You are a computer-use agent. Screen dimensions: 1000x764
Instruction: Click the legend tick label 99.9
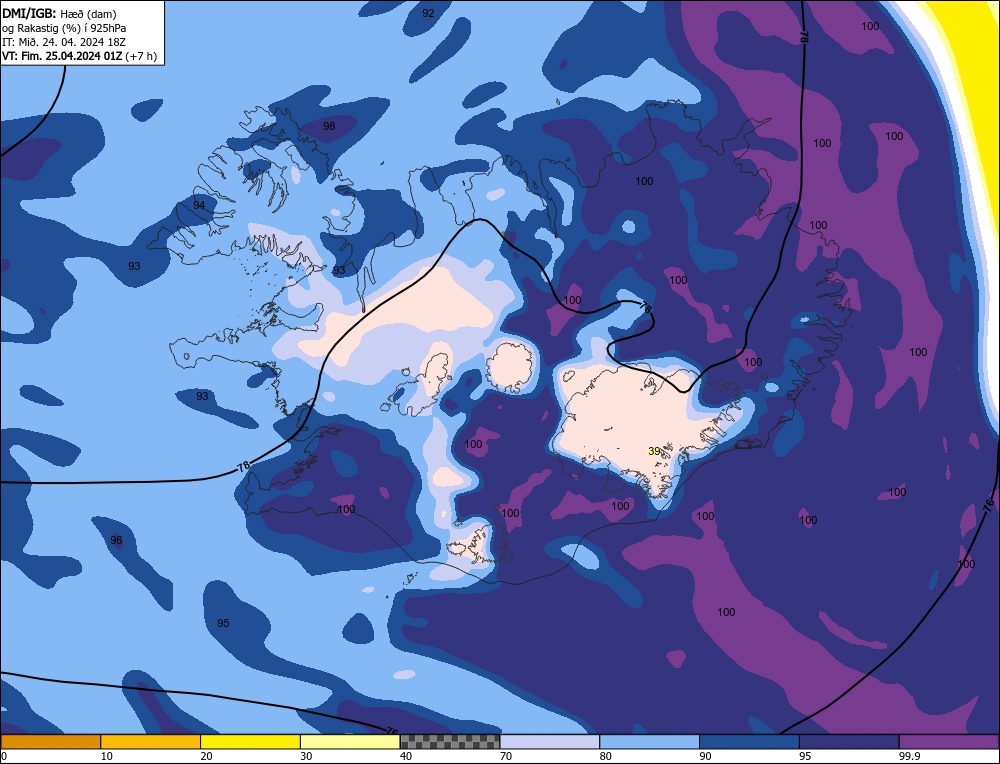909,756
